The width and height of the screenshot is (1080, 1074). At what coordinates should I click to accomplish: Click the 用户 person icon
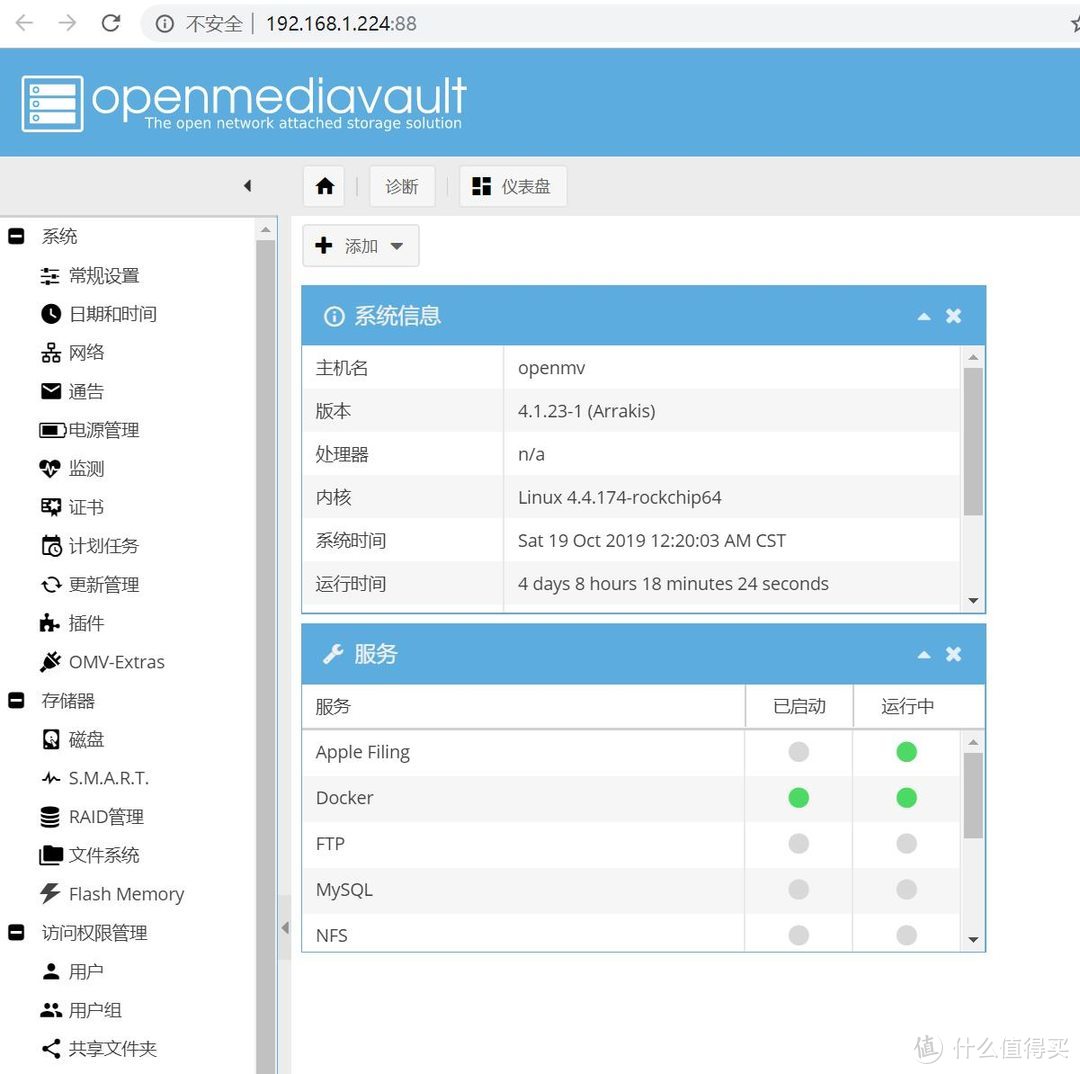51,971
